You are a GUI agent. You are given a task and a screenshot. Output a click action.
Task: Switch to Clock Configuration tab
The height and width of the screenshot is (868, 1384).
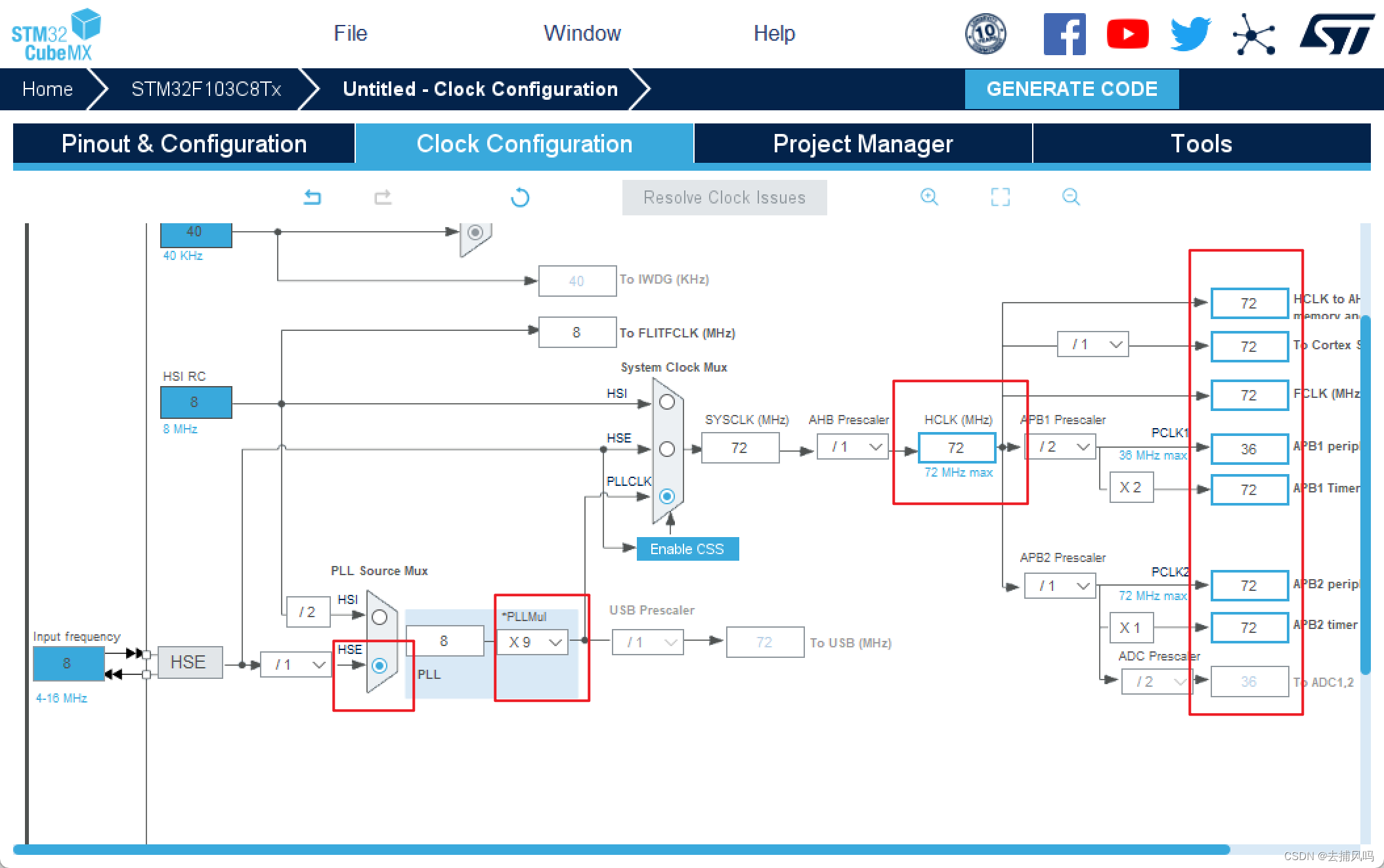[525, 144]
